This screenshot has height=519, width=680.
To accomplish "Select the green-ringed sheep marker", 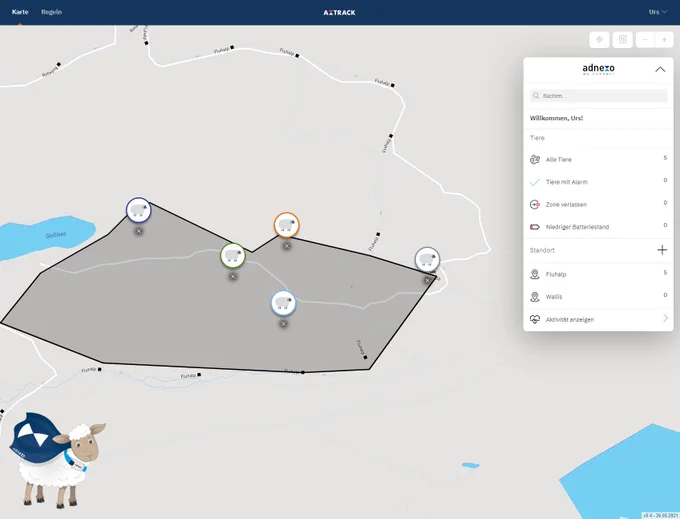I will click(233, 255).
